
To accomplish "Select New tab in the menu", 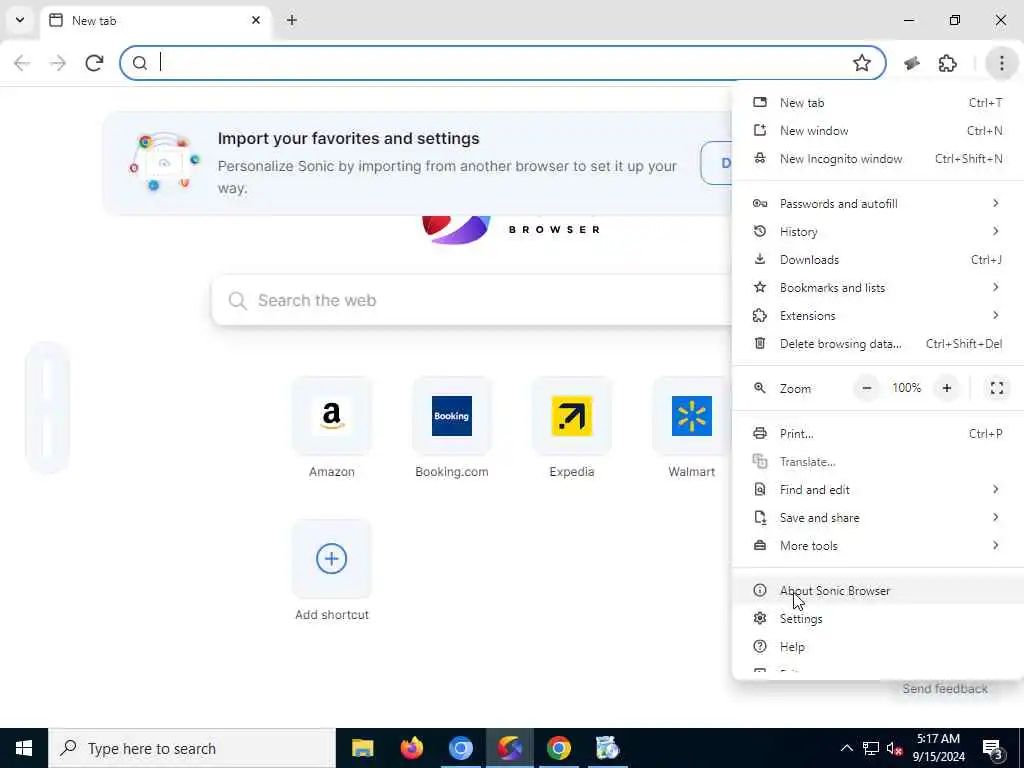I will click(x=878, y=103).
